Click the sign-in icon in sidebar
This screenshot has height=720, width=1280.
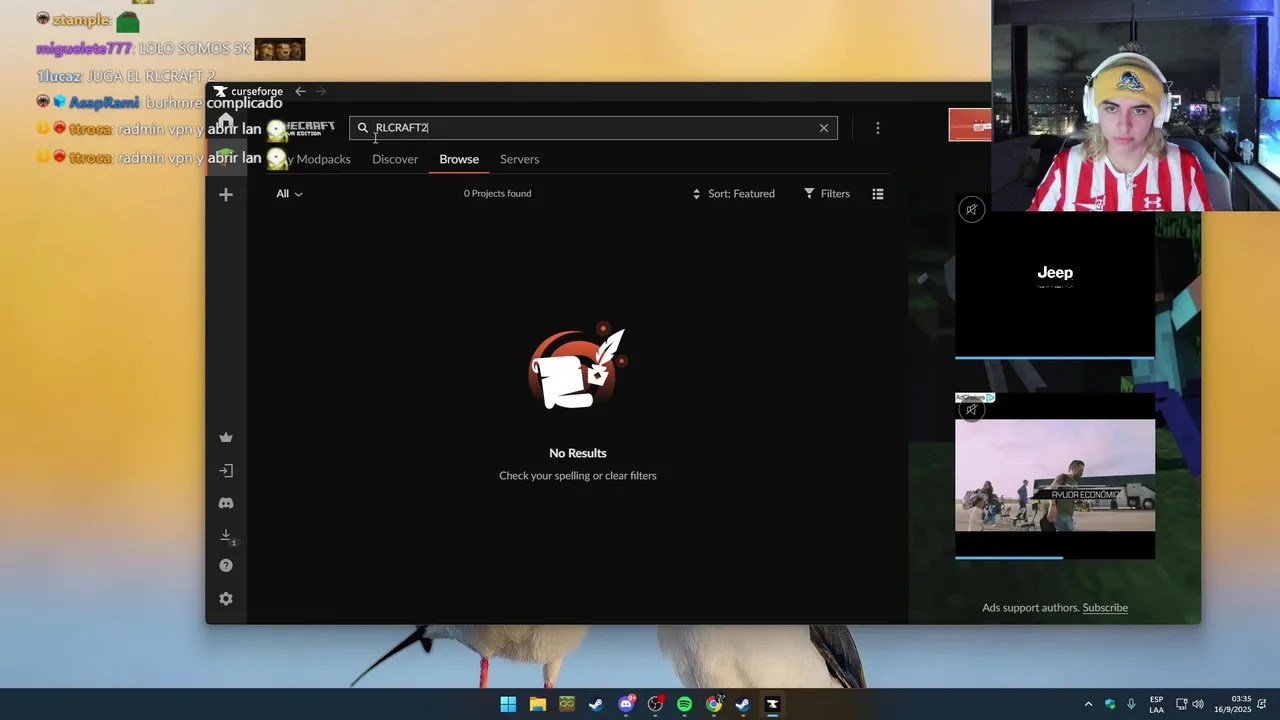point(226,470)
